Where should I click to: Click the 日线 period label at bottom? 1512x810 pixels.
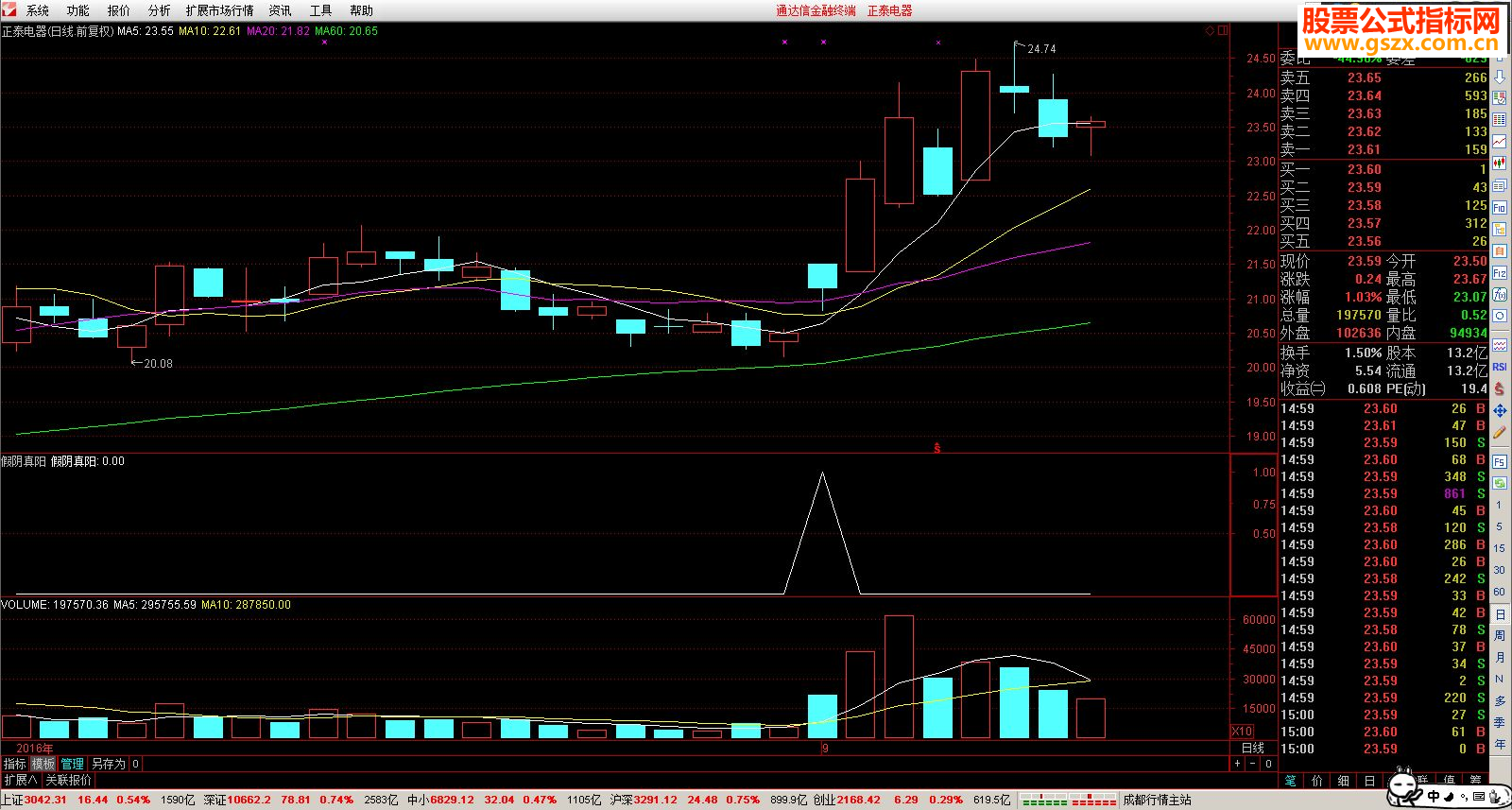pos(1252,748)
